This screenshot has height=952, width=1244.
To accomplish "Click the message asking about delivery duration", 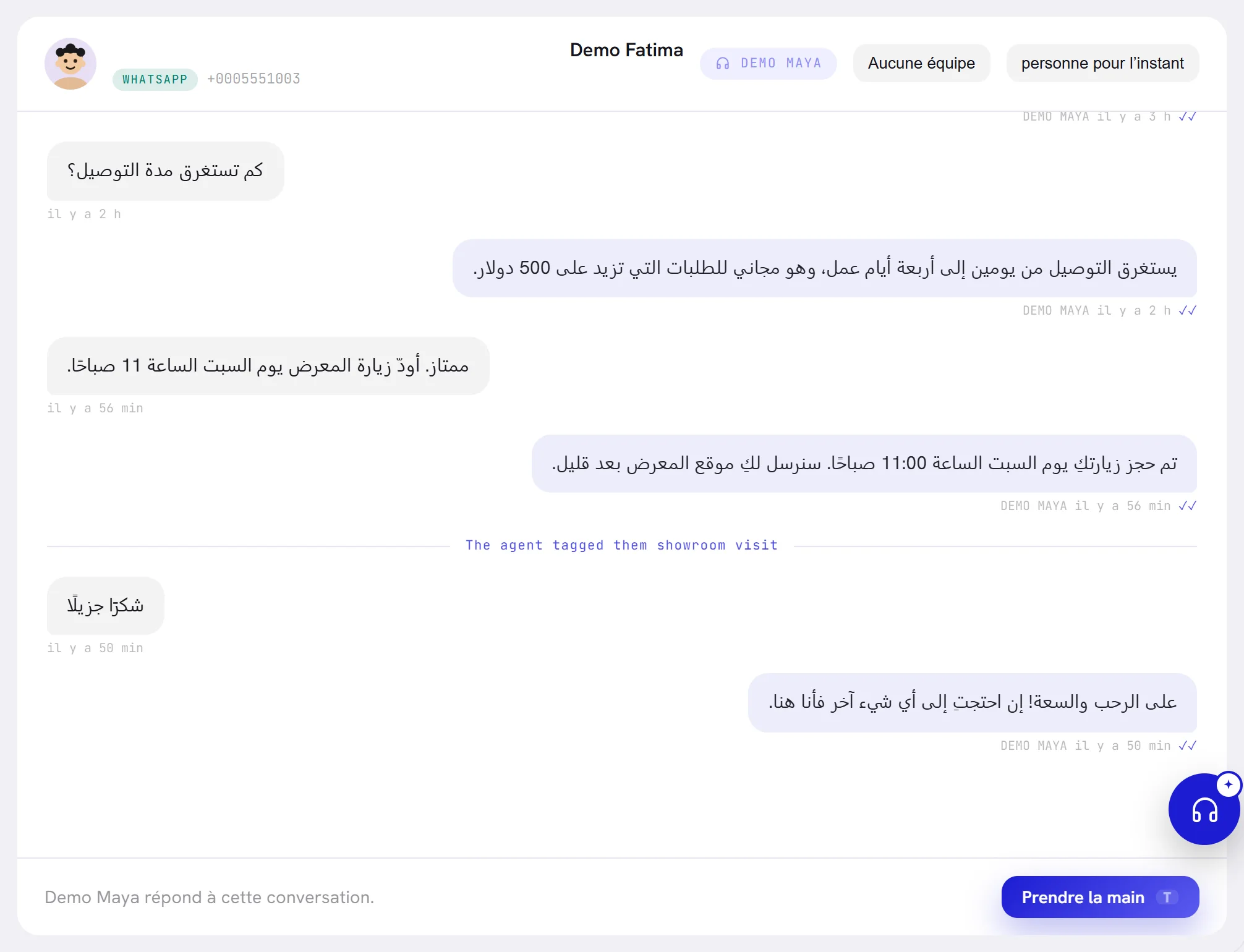I will tap(165, 171).
